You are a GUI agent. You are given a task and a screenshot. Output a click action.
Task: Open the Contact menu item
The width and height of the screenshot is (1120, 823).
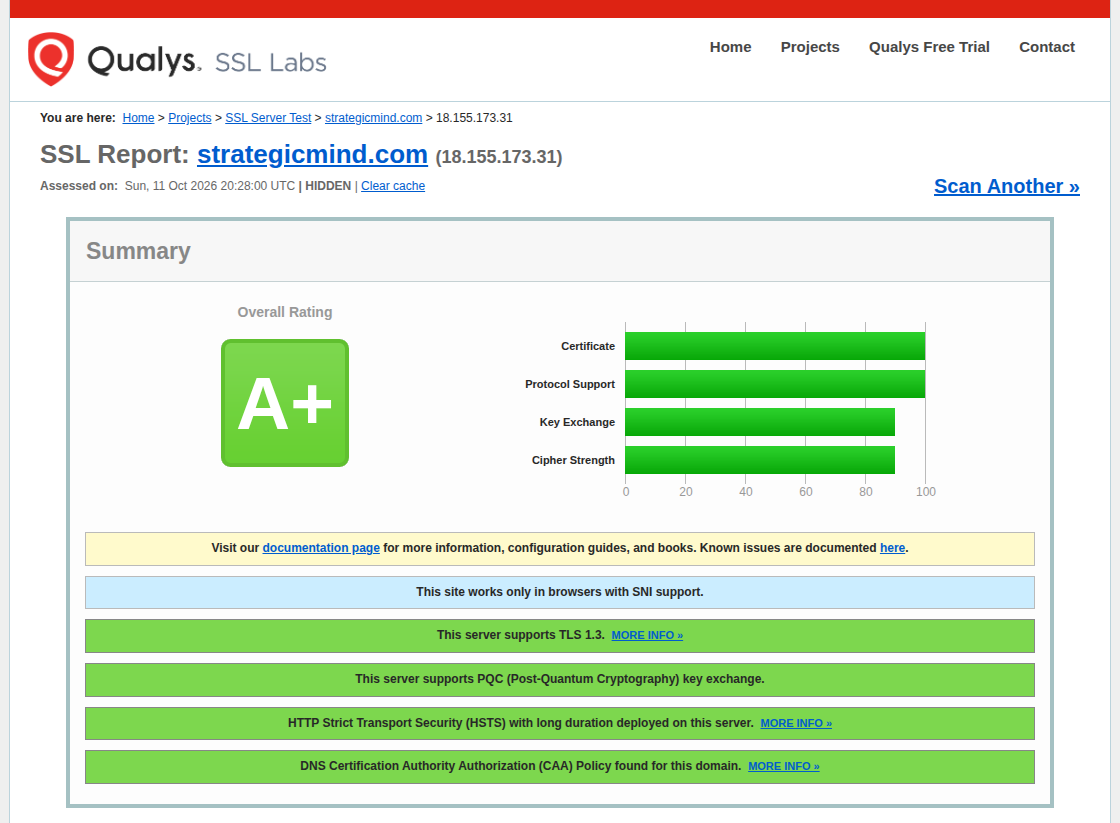pos(1046,47)
